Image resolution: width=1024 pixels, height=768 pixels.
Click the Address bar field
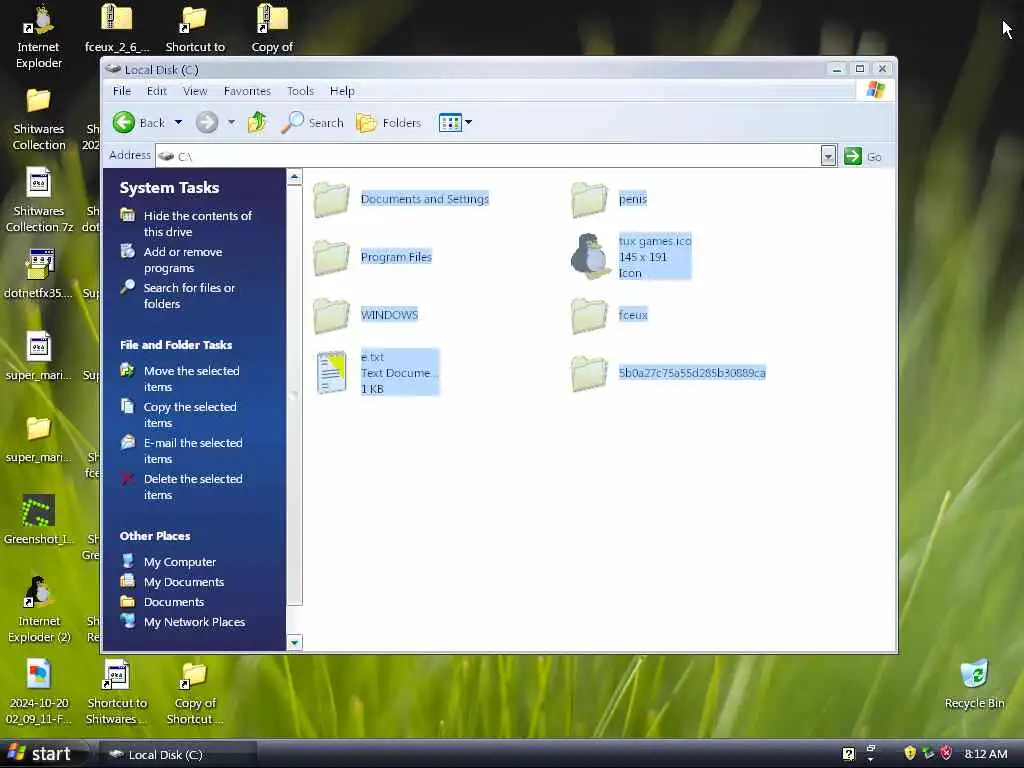pyautogui.click(x=488, y=156)
